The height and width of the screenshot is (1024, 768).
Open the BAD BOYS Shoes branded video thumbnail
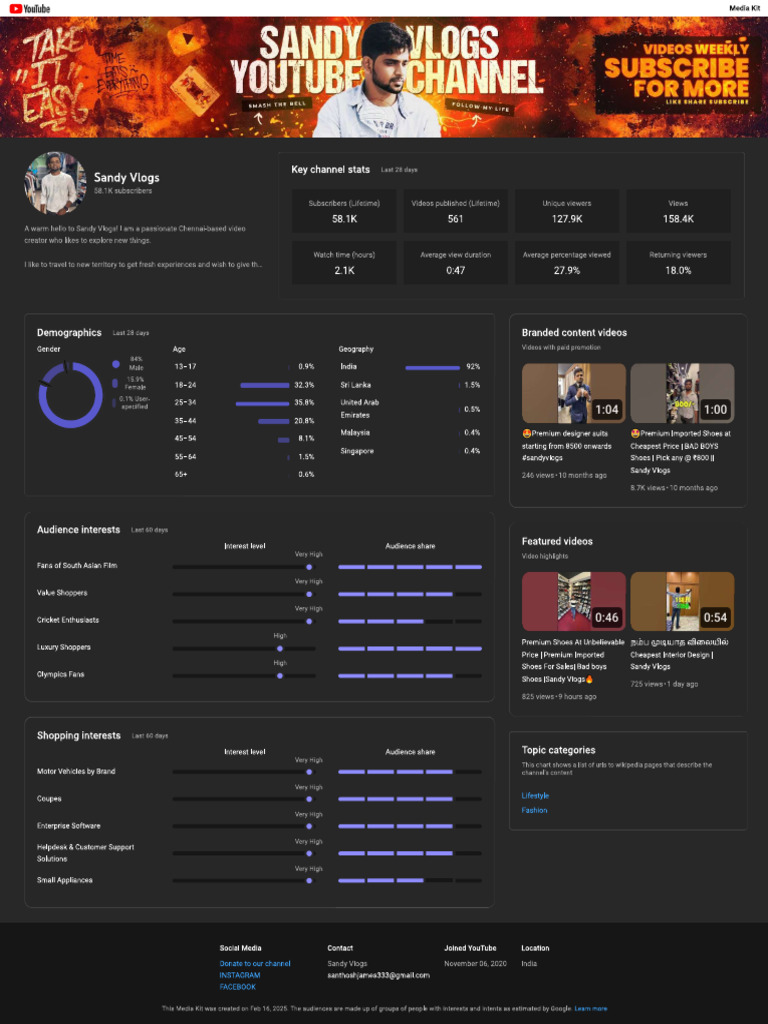click(x=682, y=393)
